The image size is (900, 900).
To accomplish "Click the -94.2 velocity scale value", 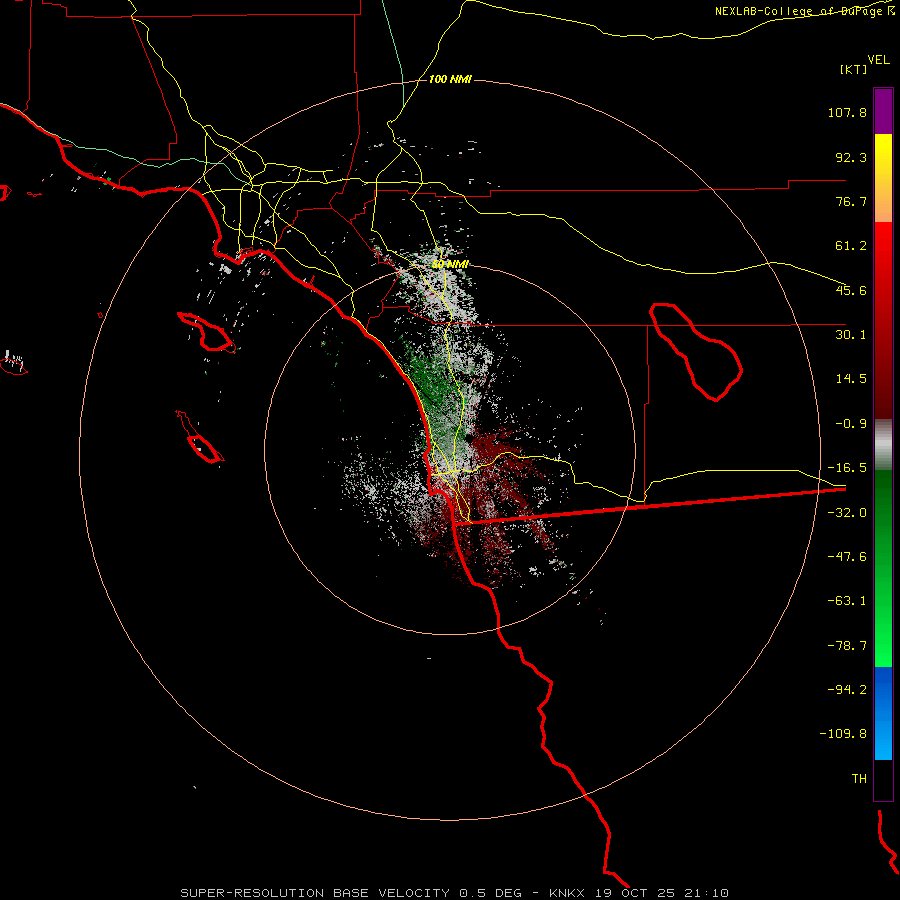I will 847,689.
